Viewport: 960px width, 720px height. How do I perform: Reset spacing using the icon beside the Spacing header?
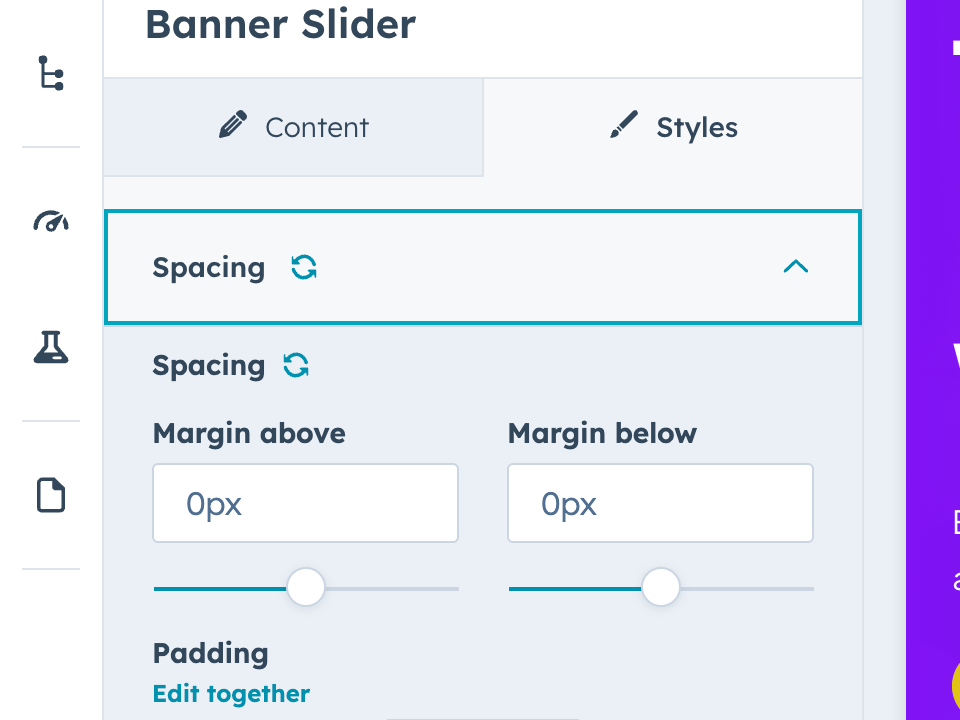(x=303, y=267)
